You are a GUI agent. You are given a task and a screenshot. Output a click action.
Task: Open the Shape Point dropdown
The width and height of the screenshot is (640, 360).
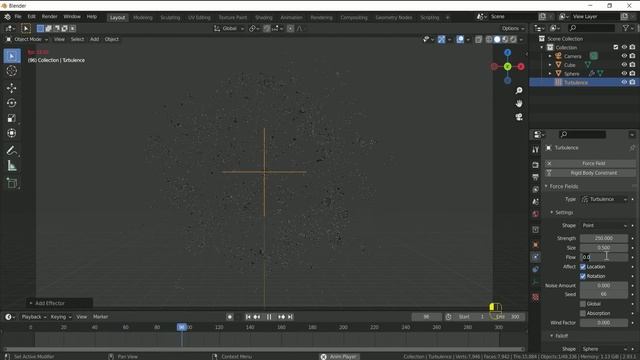point(604,226)
